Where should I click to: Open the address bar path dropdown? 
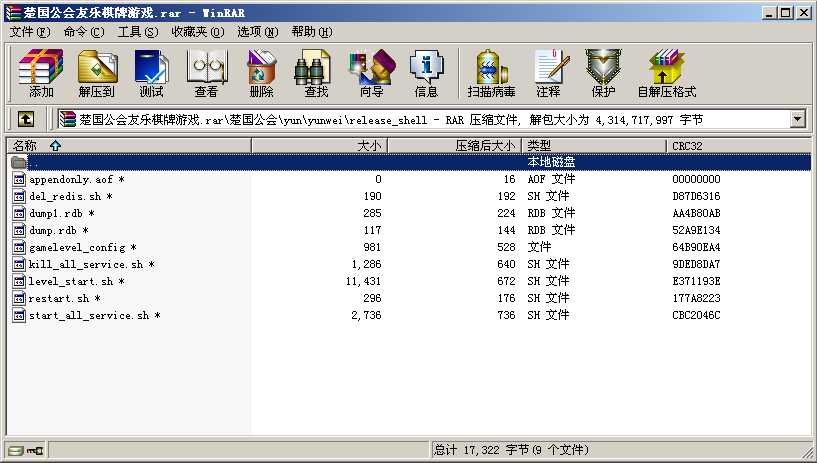[798, 120]
